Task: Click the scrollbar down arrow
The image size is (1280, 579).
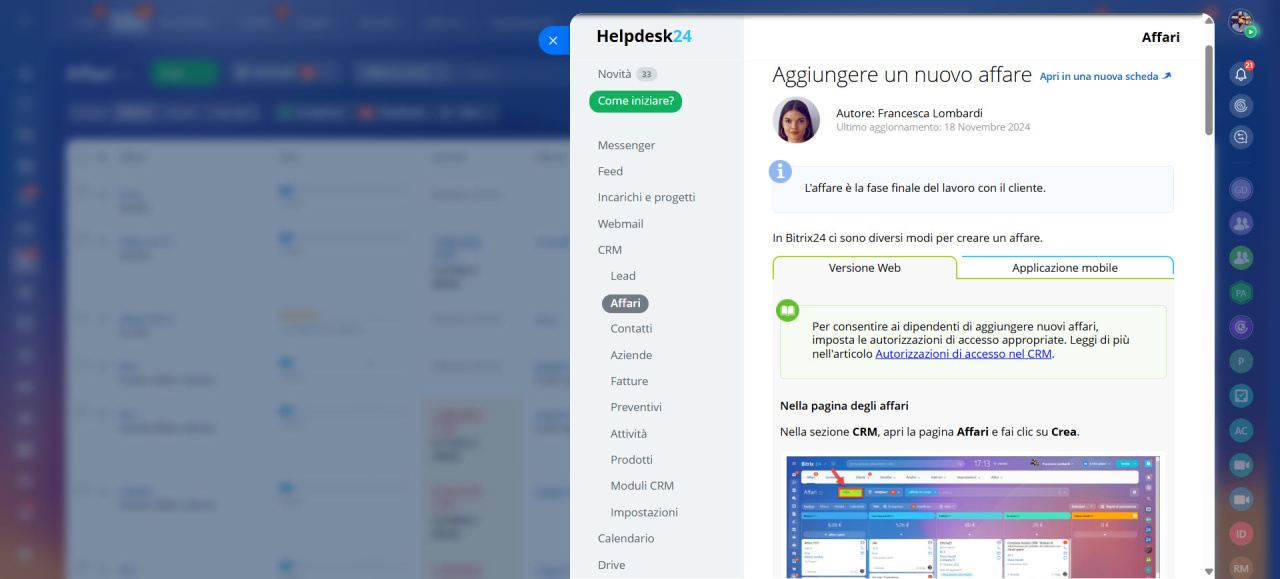Action: pyautogui.click(x=1209, y=571)
